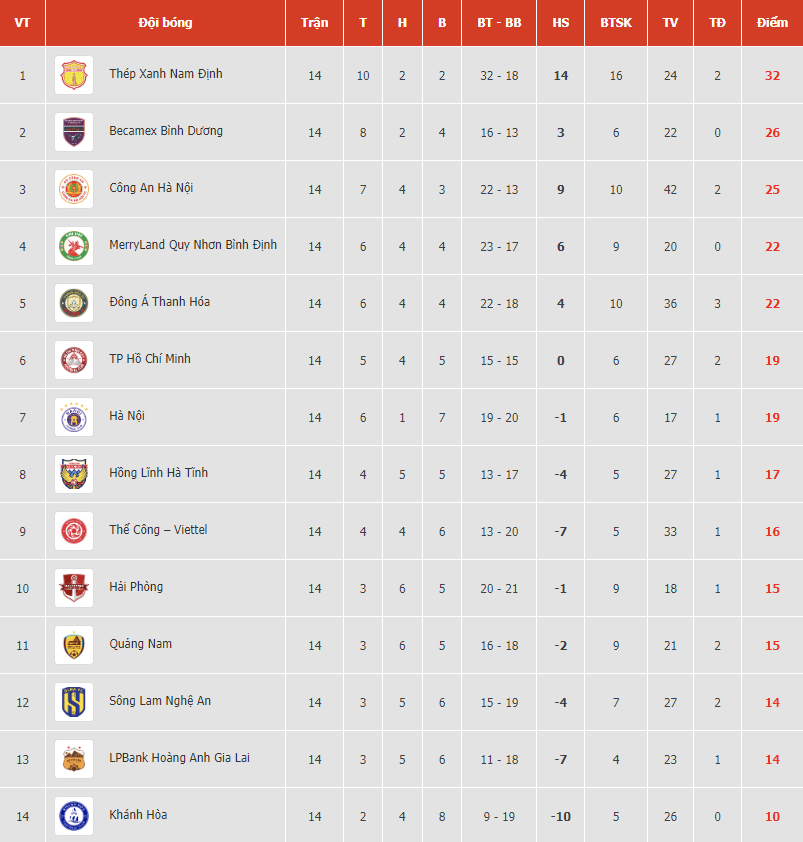Click the Đội bóng column header
The height and width of the screenshot is (842, 803).
165,23
